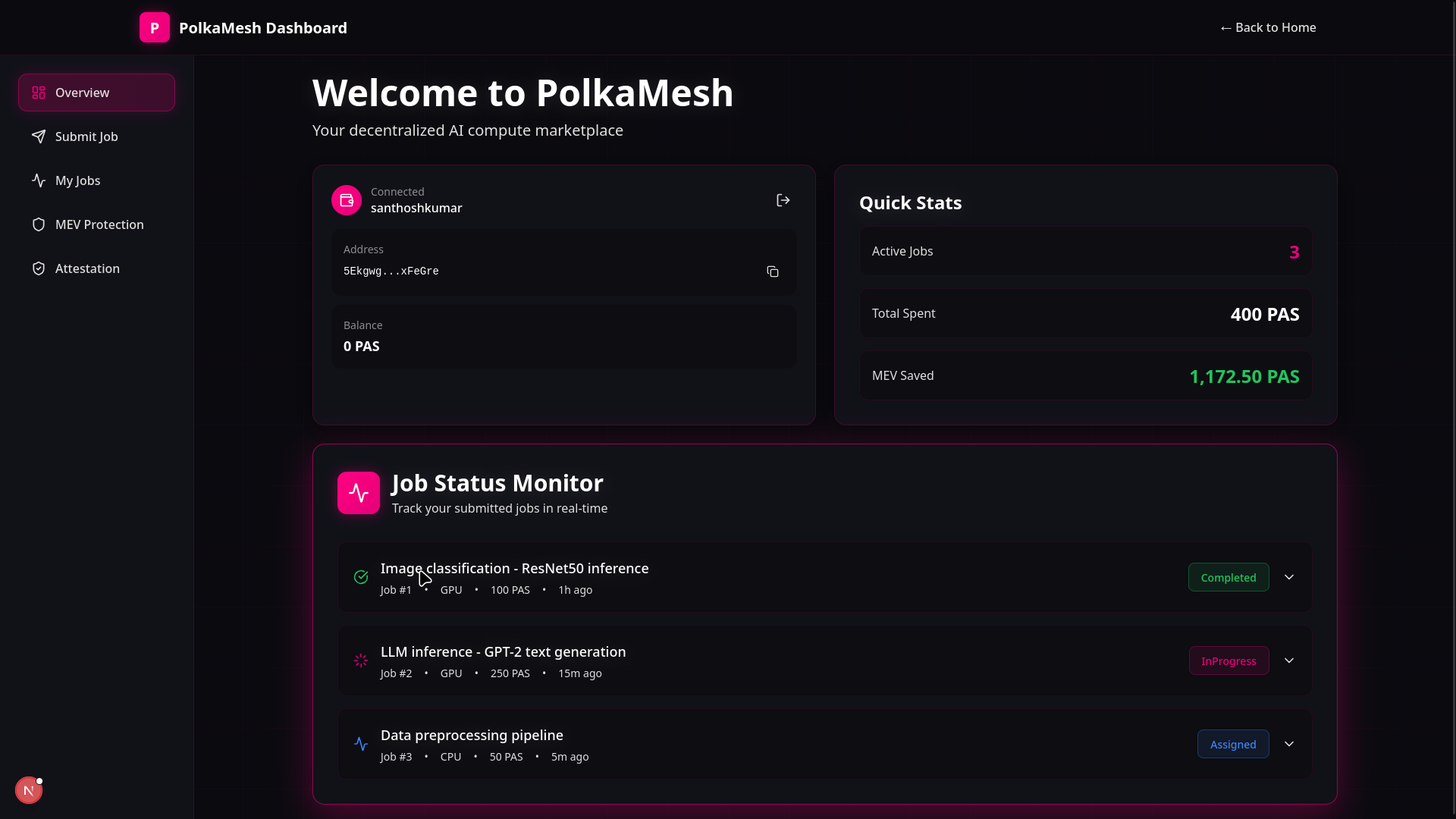
Task: Click the Back to Home link
Action: 1268,27
